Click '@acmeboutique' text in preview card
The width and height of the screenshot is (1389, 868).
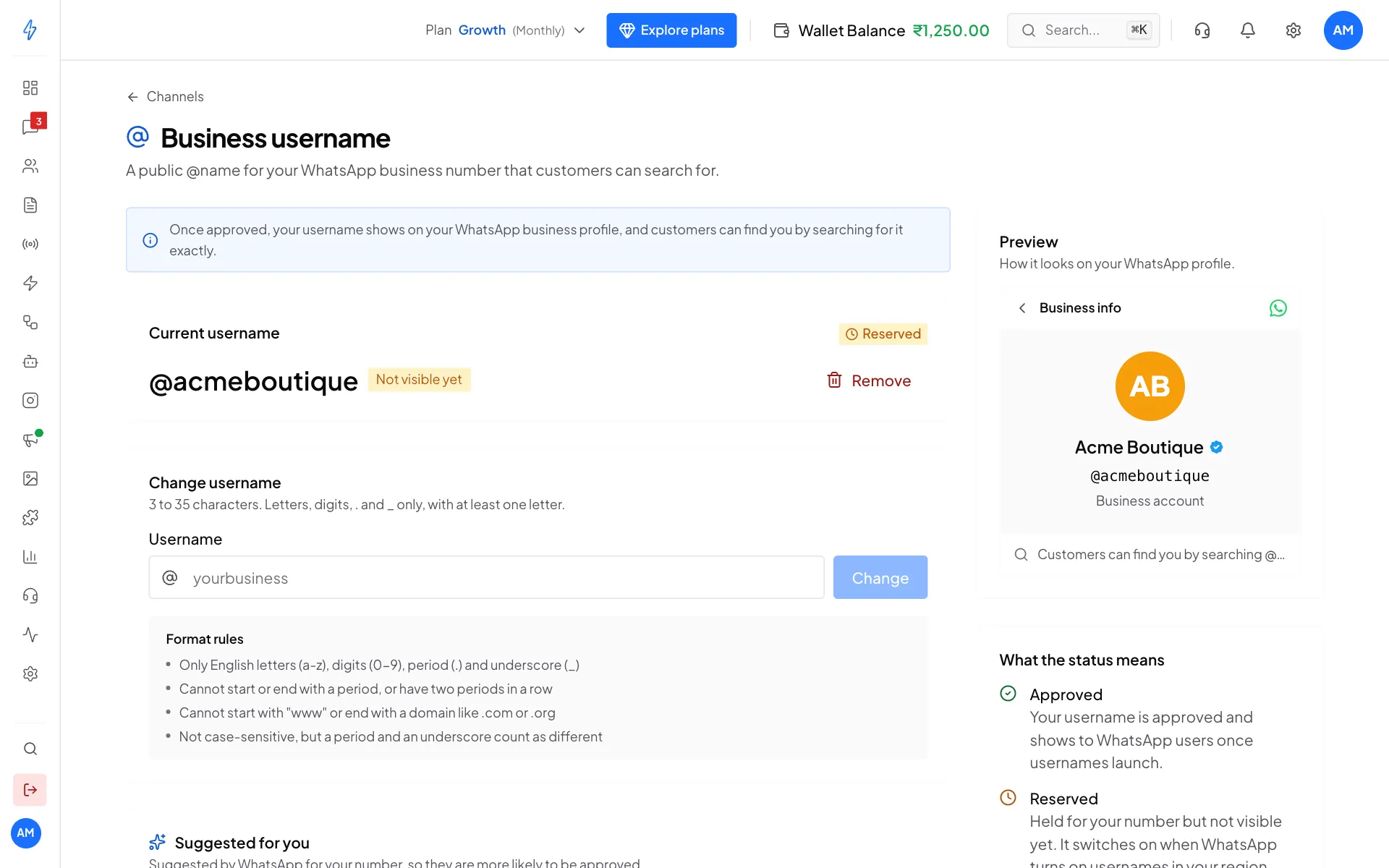pyautogui.click(x=1150, y=476)
